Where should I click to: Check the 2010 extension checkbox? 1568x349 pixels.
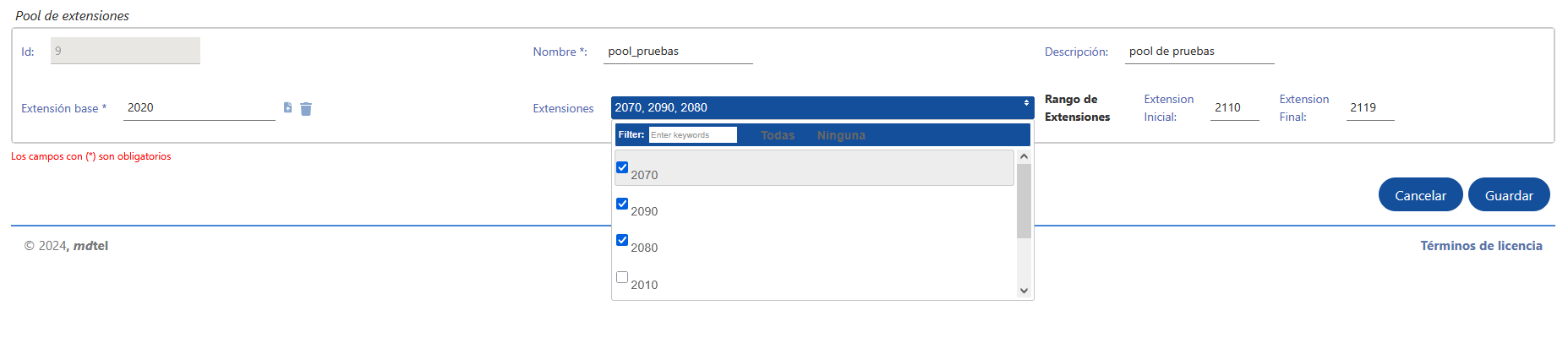coord(622,277)
